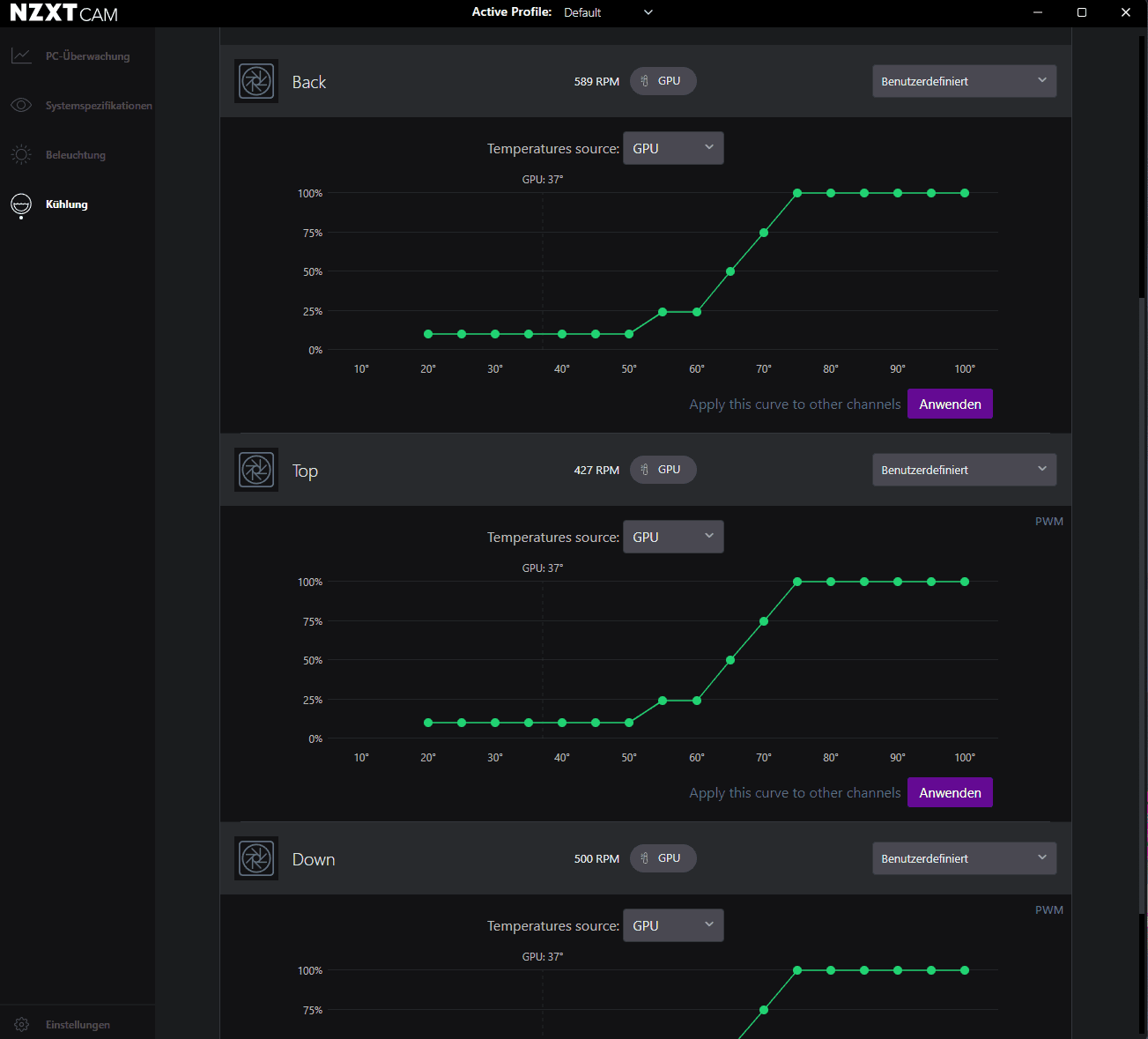
Task: Click the PC-Überwachung graph icon
Action: [x=21, y=56]
